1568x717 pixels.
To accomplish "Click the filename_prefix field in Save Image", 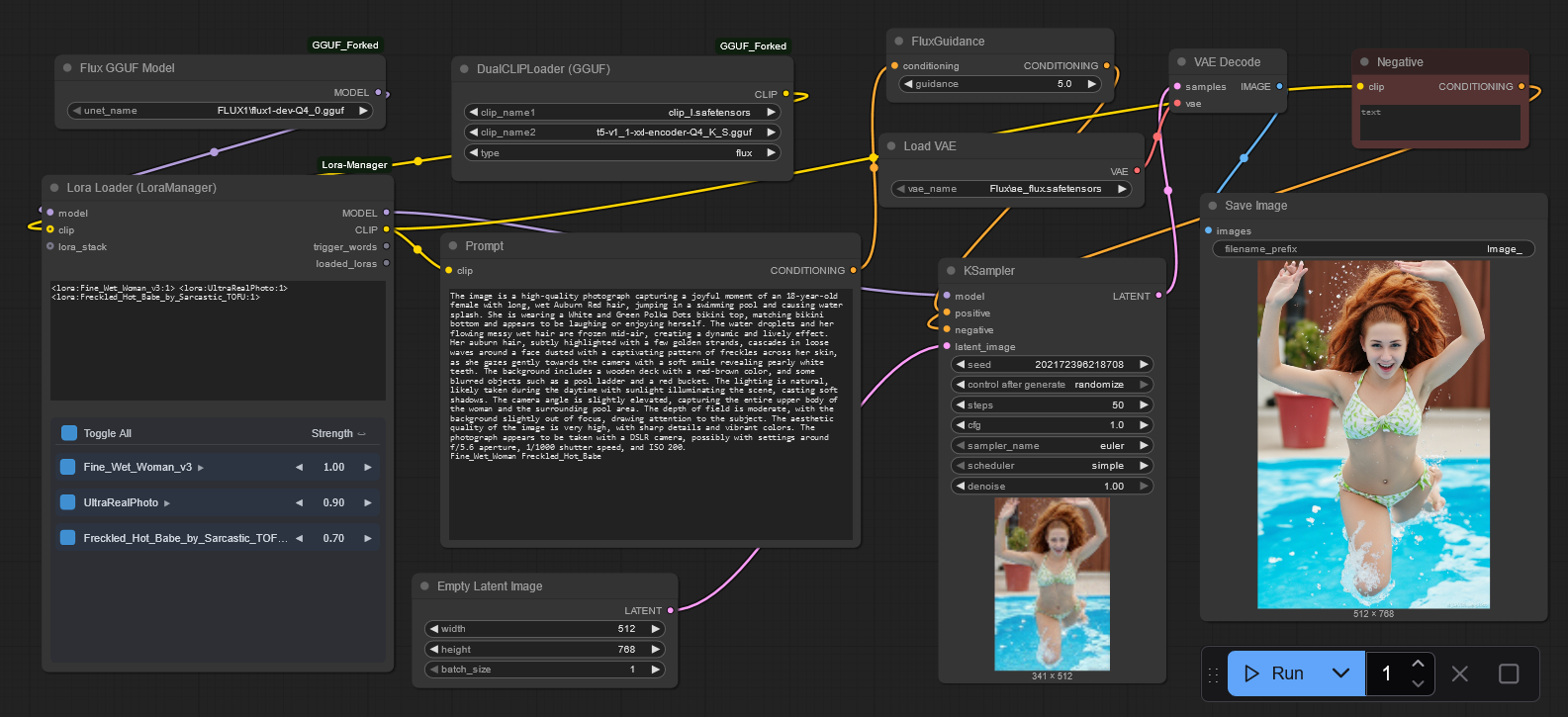I will tap(1373, 249).
